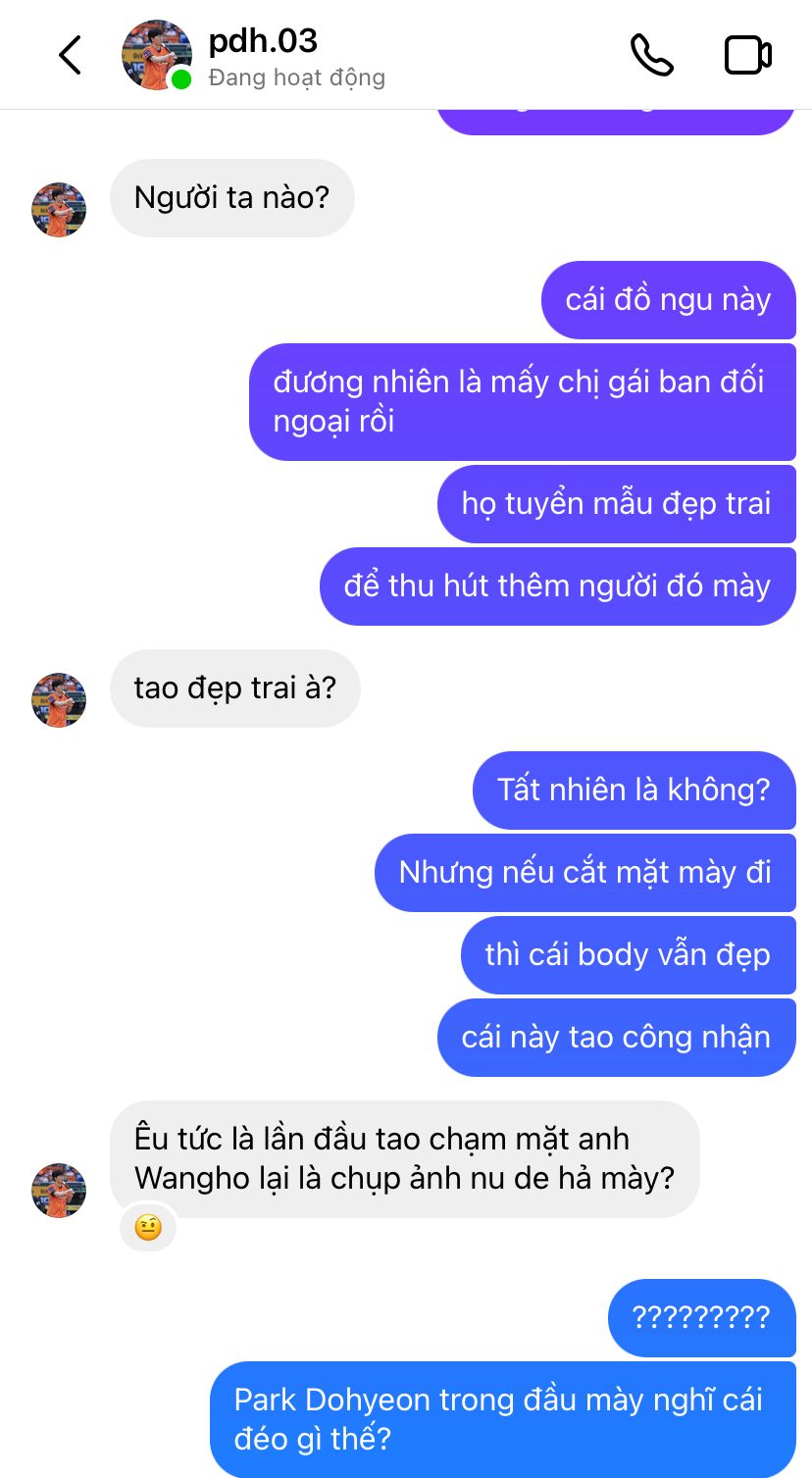Go back using the left chevron arrow
Screen dimensions: 812x1478
click(x=70, y=55)
